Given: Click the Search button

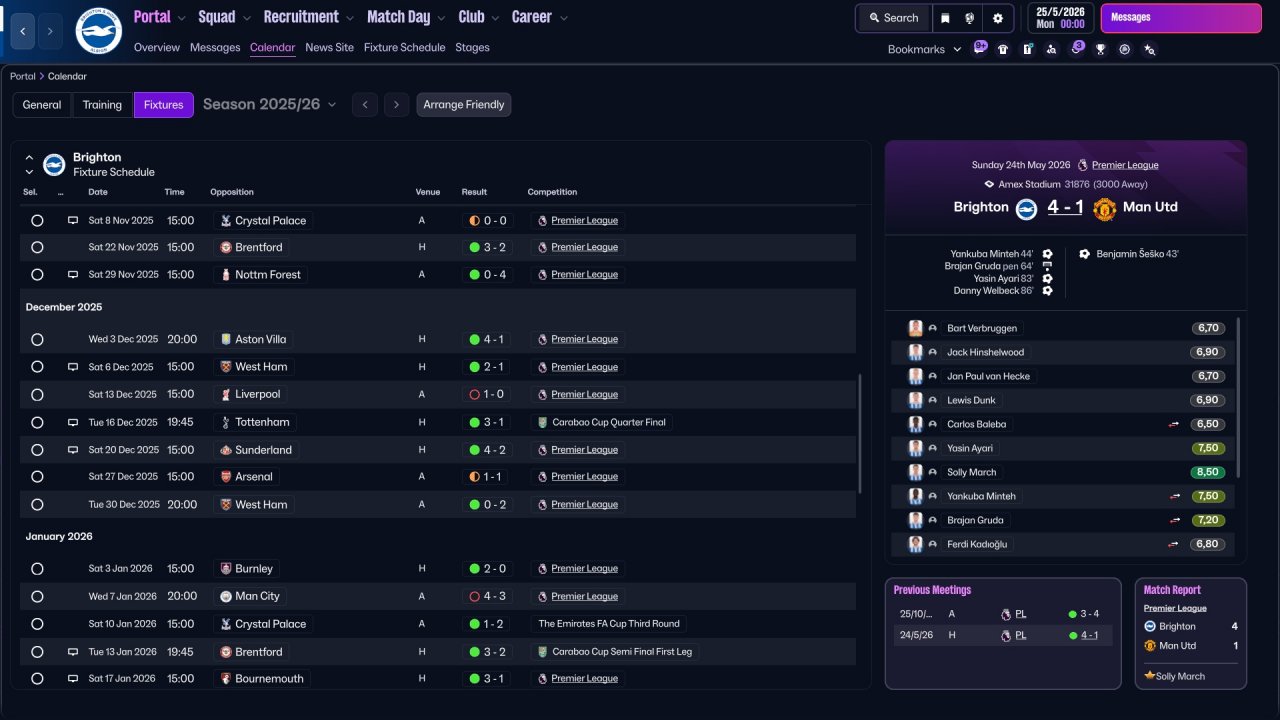Looking at the screenshot, I should pos(893,18).
